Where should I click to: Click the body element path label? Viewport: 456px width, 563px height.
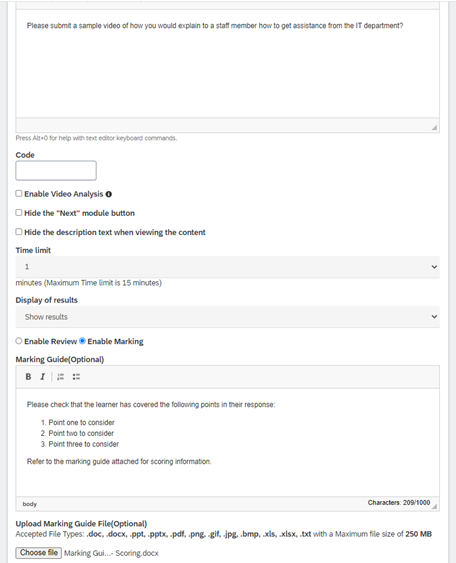coord(29,504)
